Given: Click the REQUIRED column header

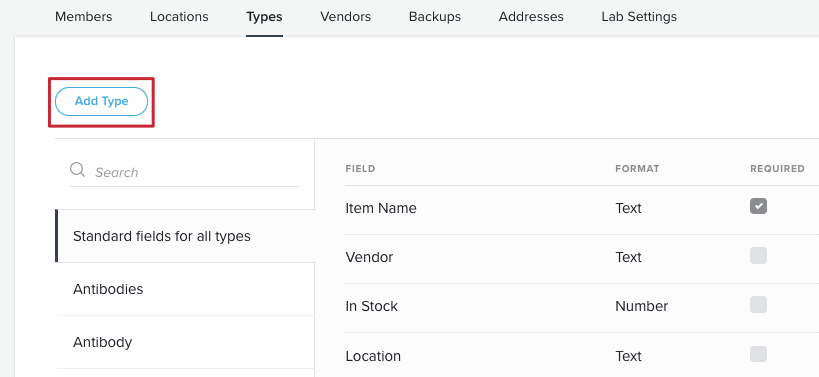Looking at the screenshot, I should [777, 169].
